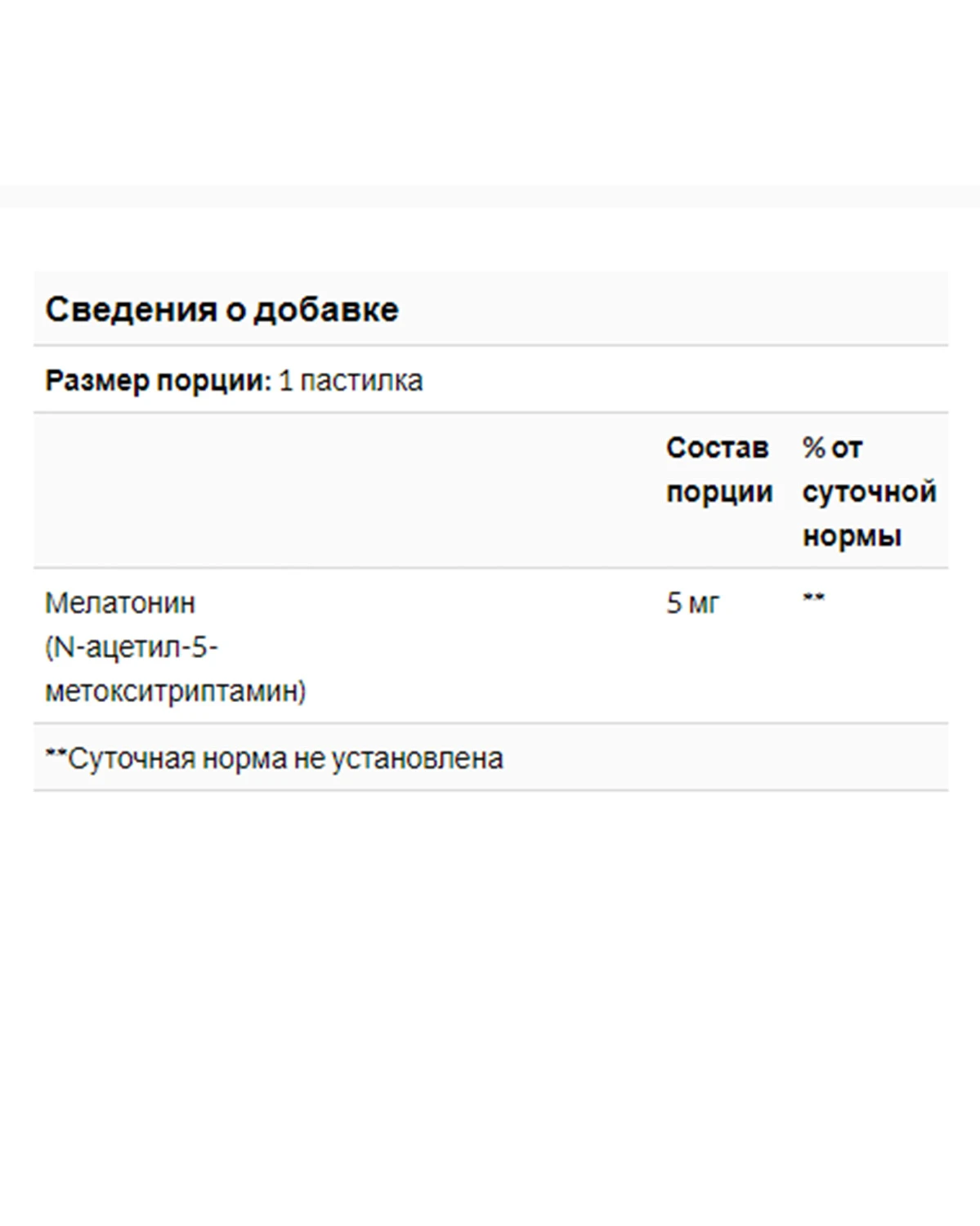The width and height of the screenshot is (980, 1226).
Task: Click the word "пастилка" in serving size
Action: tap(361, 381)
